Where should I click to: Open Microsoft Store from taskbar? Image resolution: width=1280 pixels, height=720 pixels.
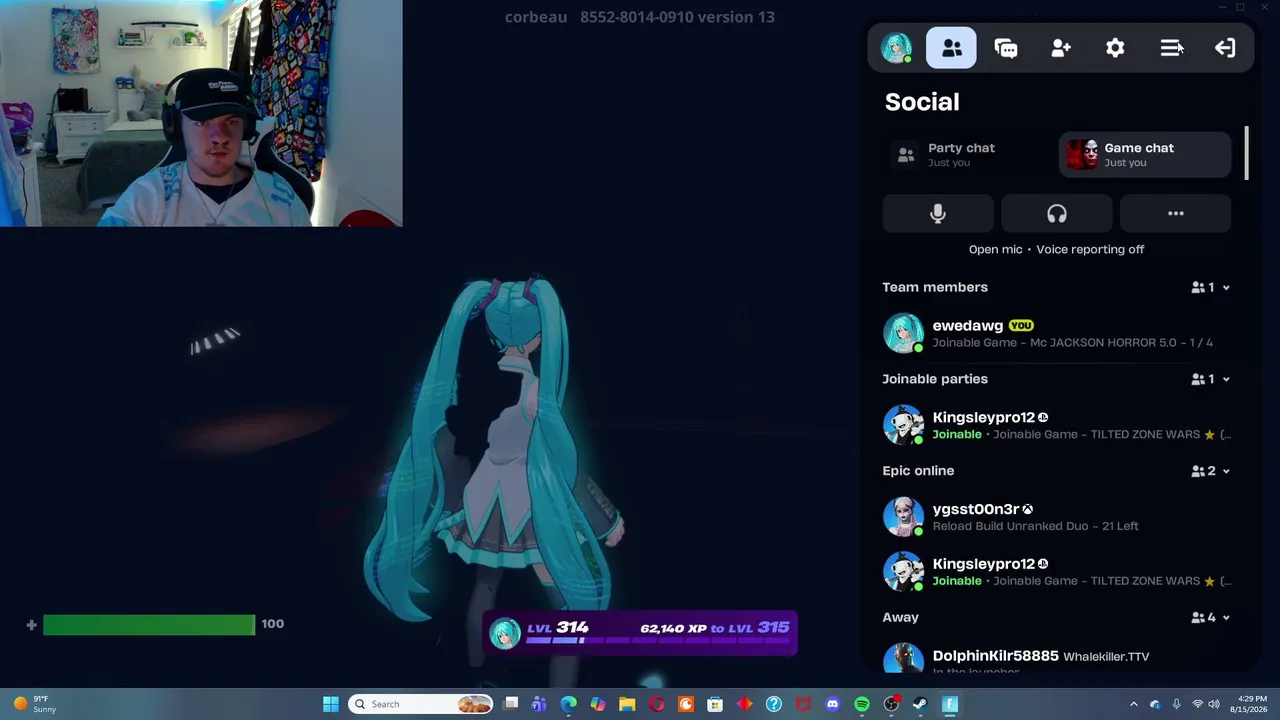tap(715, 704)
